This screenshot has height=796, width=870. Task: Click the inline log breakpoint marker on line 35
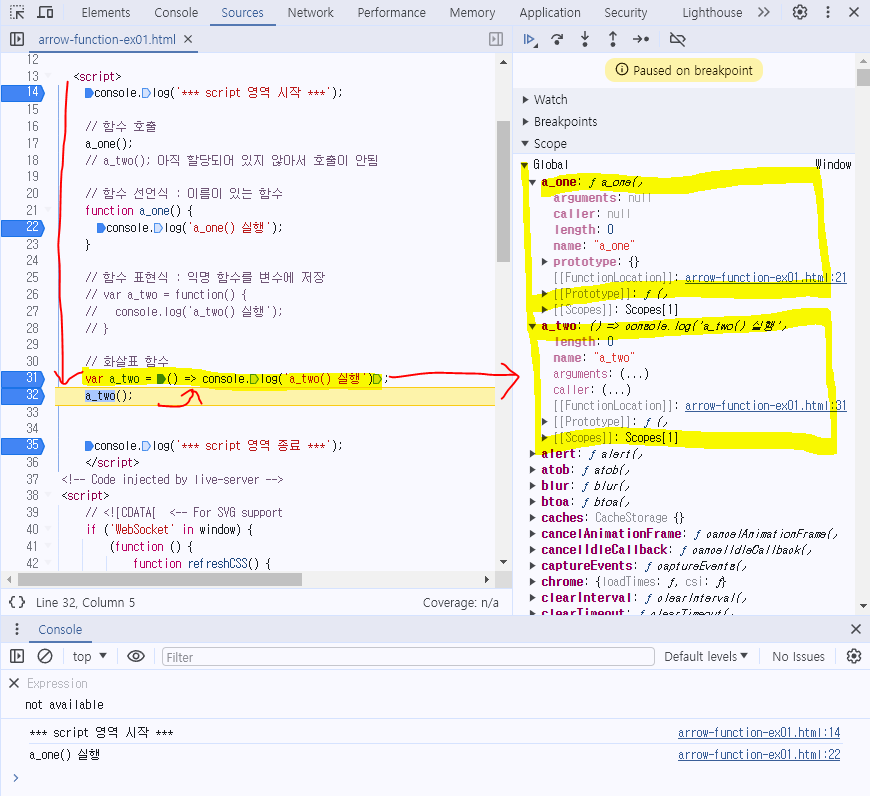click(x=146, y=446)
